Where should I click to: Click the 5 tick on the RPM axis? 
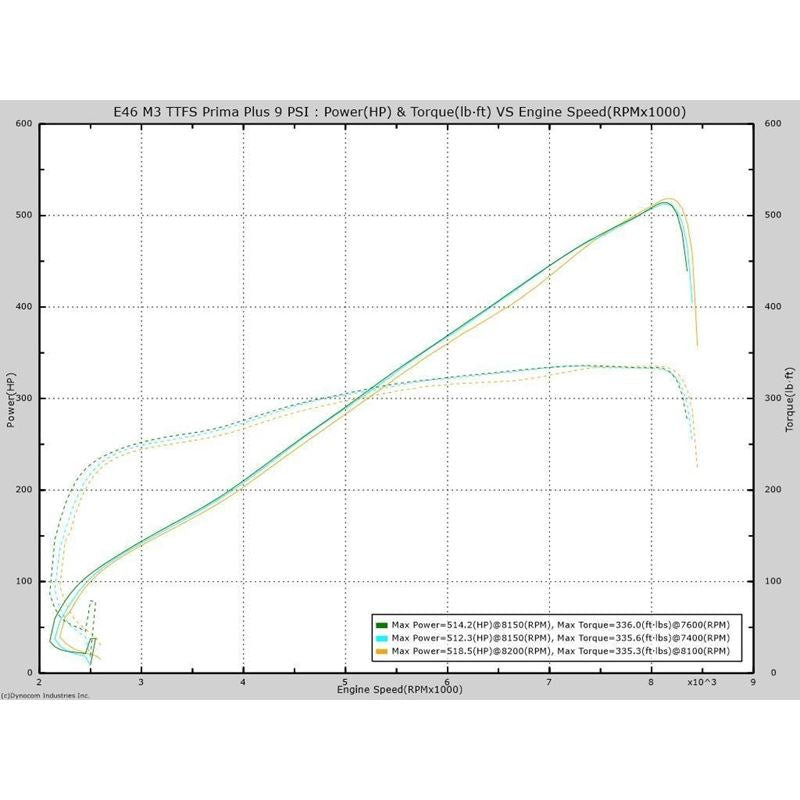345,681
